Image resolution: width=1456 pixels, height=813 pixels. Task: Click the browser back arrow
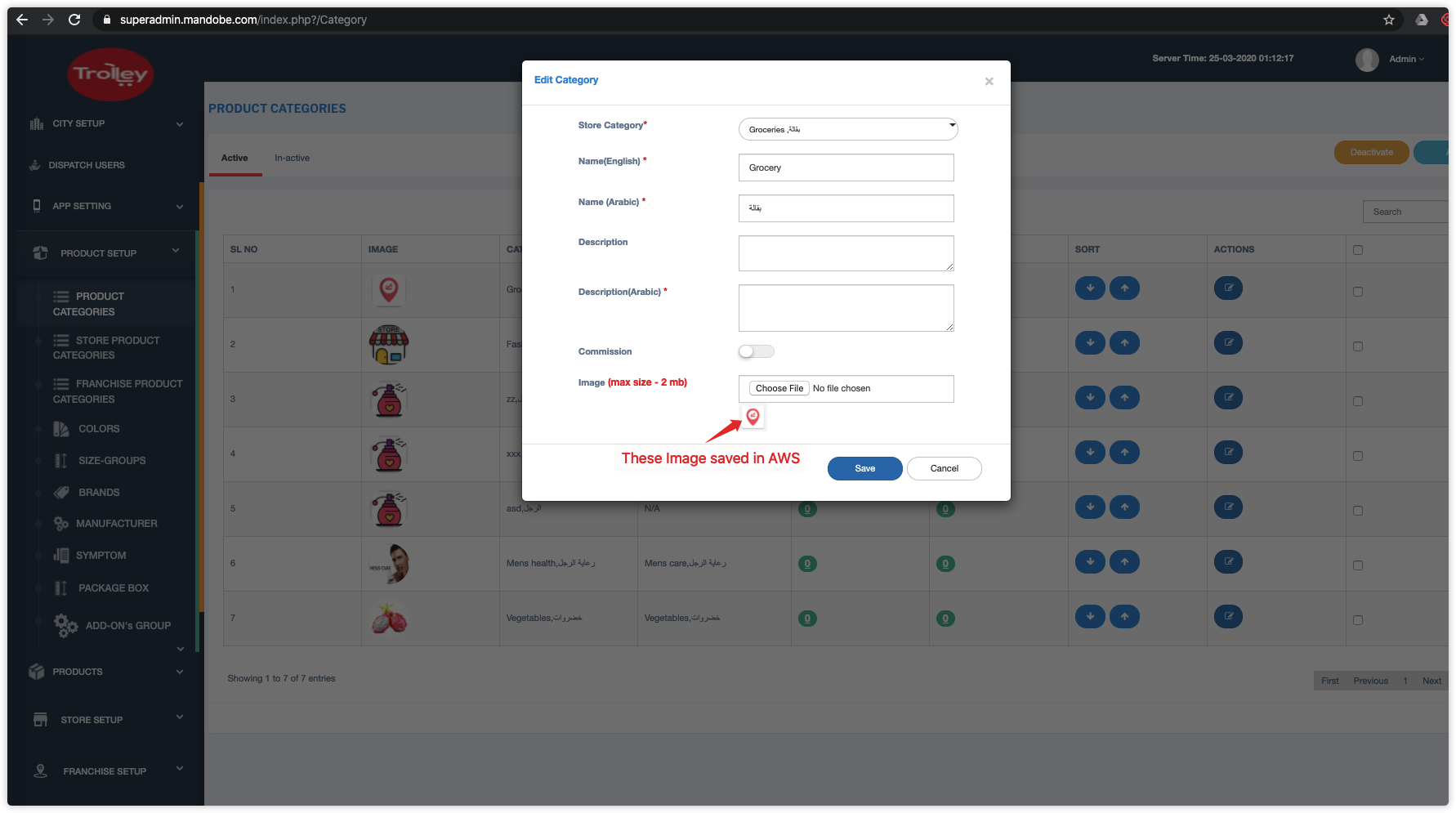tap(22, 20)
